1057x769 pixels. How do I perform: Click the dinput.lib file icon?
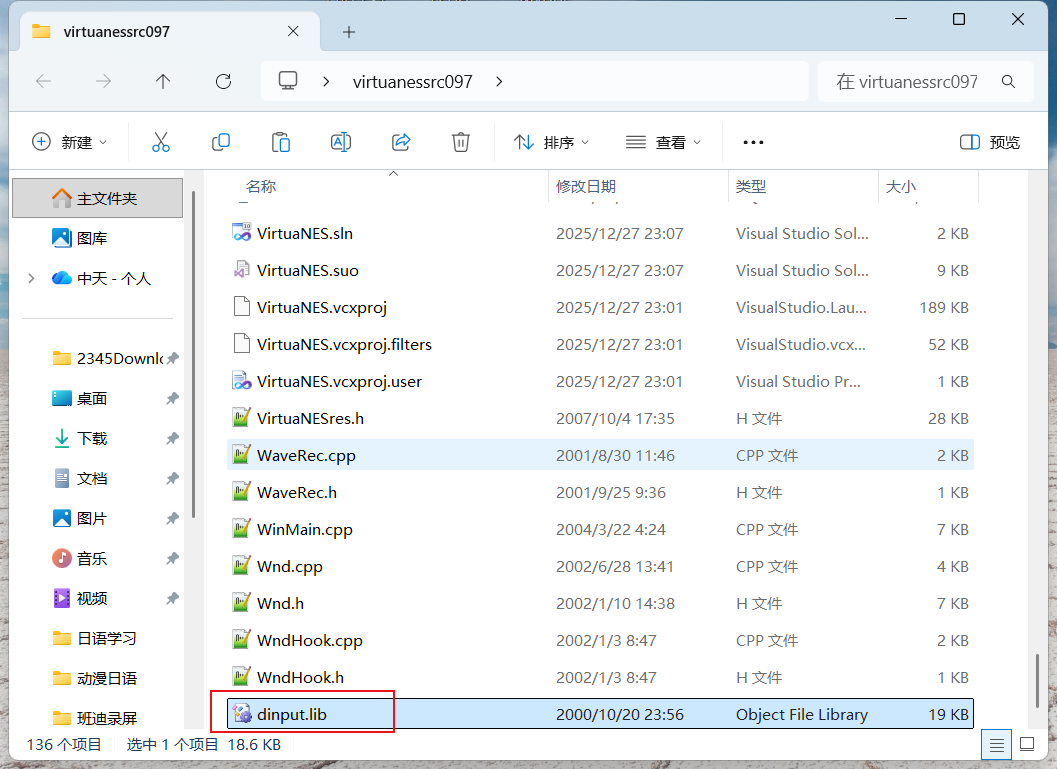241,714
